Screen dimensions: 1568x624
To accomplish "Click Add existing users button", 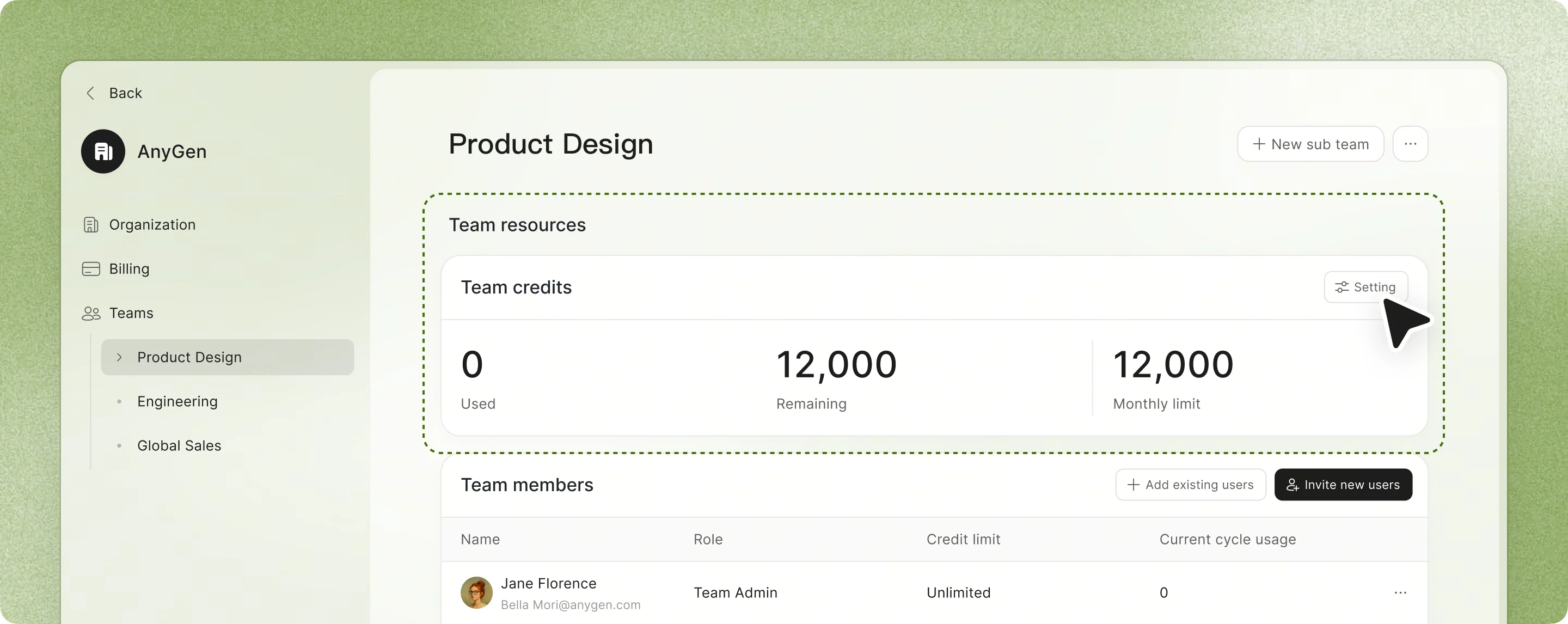I will (x=1190, y=484).
